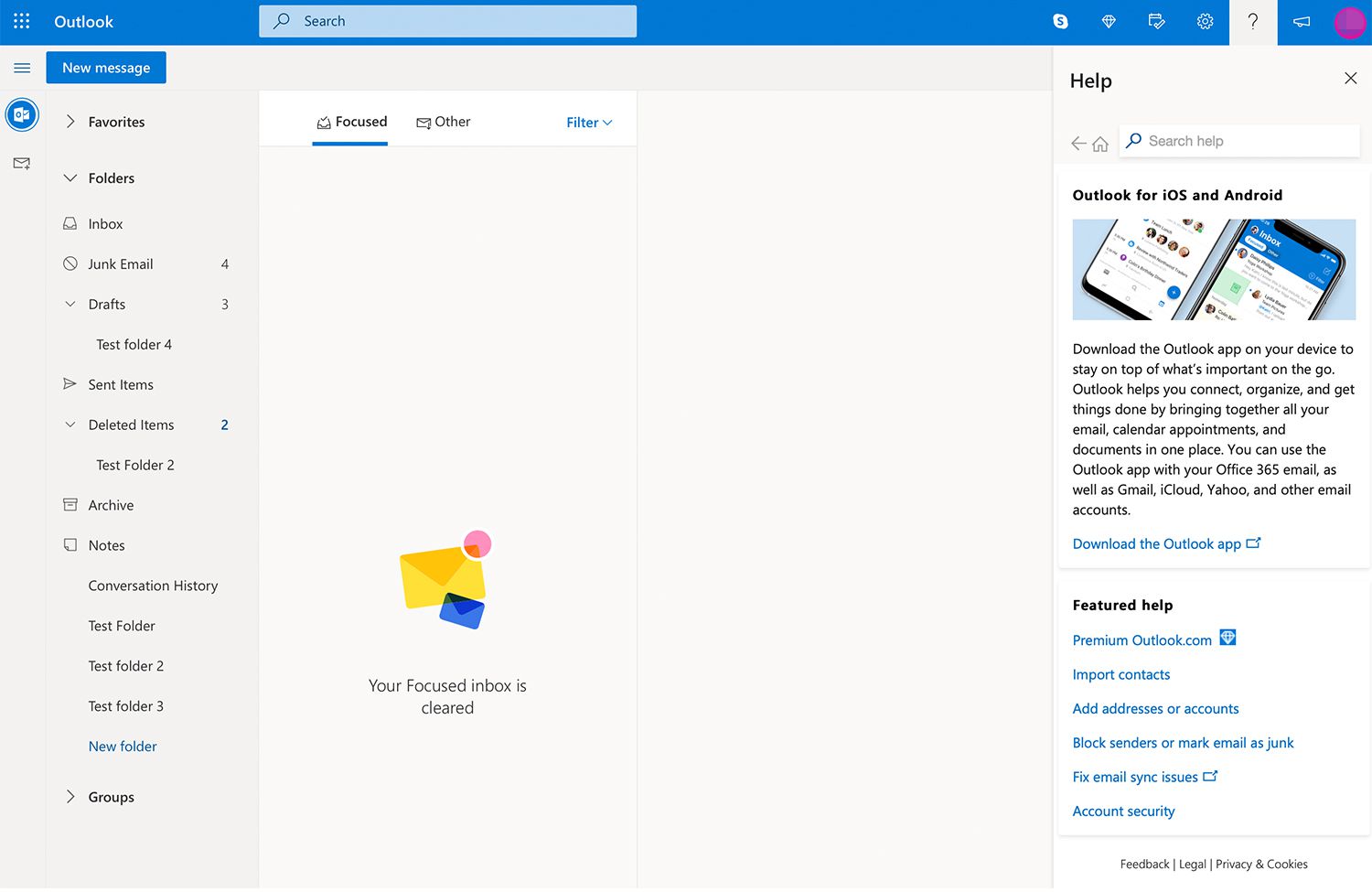Collapse the Folders section
Viewport: 1372px width, 892px height.
pyautogui.click(x=70, y=178)
